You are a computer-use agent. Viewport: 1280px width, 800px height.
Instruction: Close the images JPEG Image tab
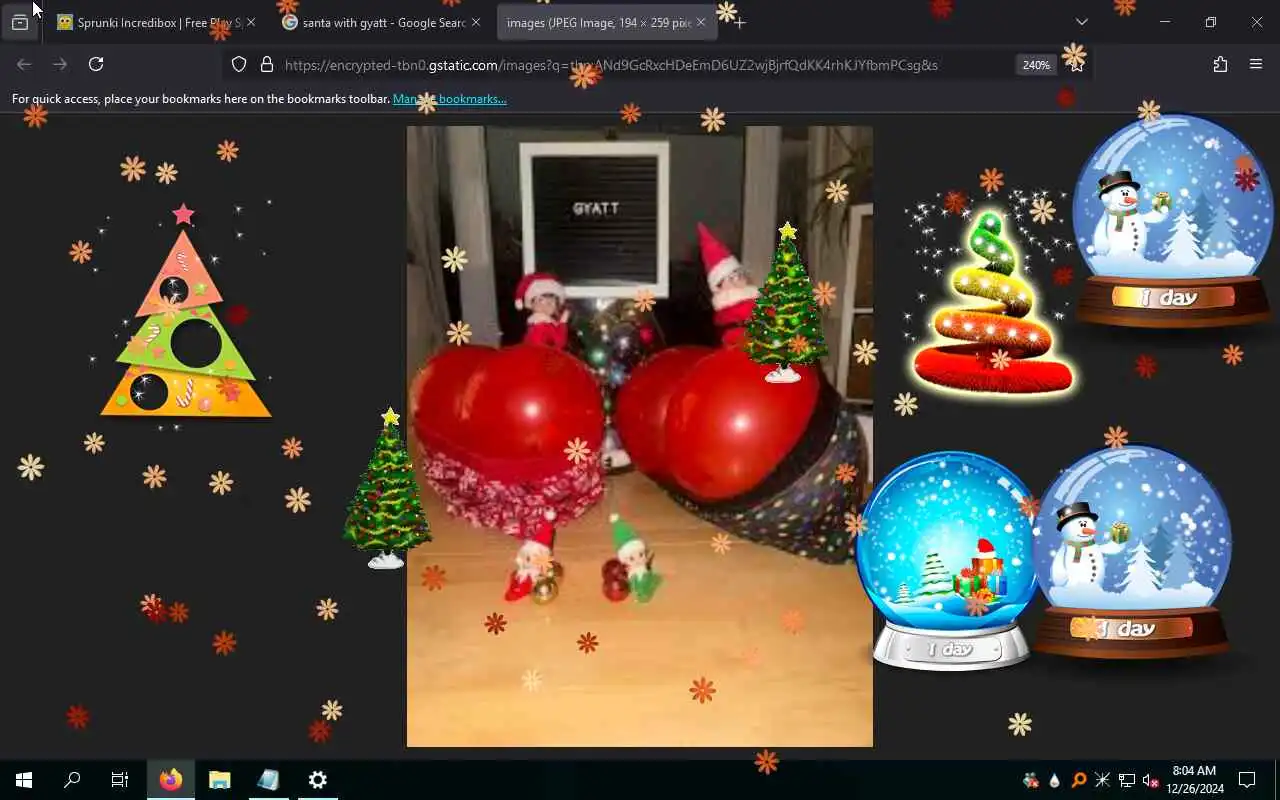701,22
